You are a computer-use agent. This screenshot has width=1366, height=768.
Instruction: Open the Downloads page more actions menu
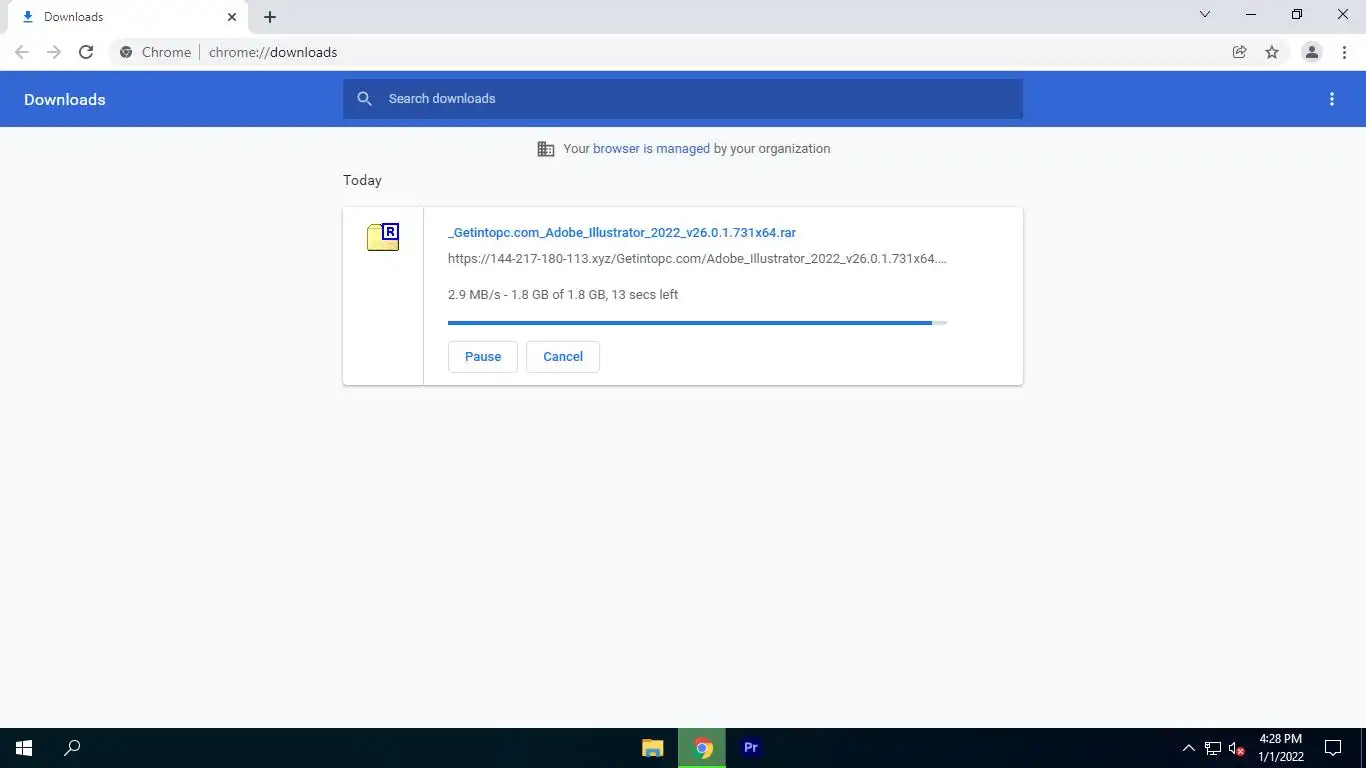1332,99
